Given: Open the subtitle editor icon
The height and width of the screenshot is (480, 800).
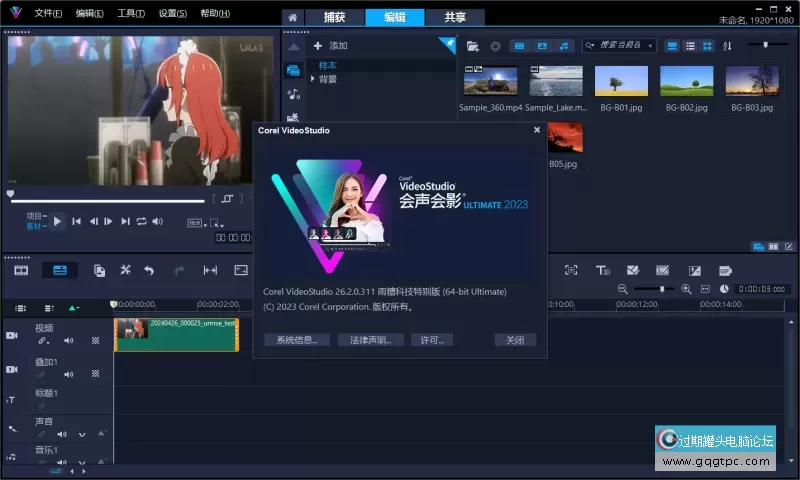Looking at the screenshot, I should (662, 270).
